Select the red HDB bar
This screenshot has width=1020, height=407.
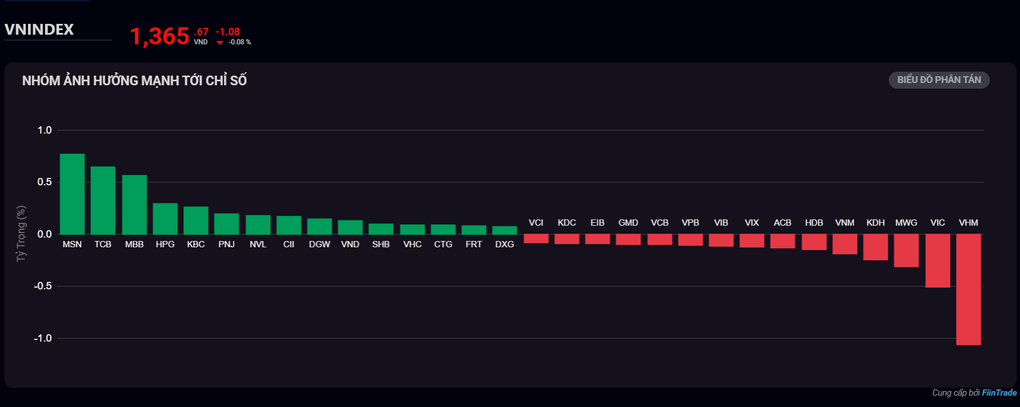tap(814, 242)
